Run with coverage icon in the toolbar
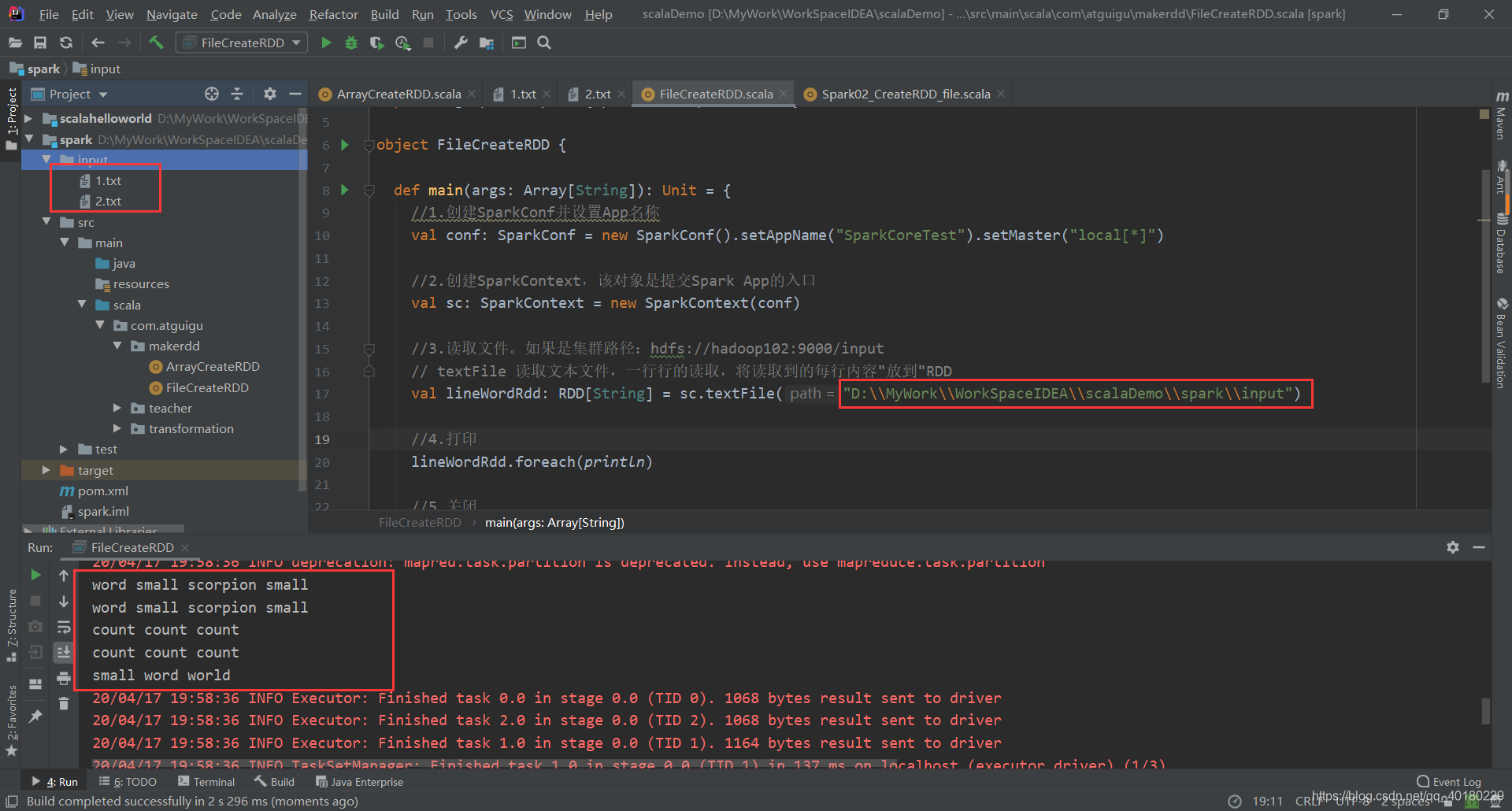1512x811 pixels. pyautogui.click(x=377, y=43)
